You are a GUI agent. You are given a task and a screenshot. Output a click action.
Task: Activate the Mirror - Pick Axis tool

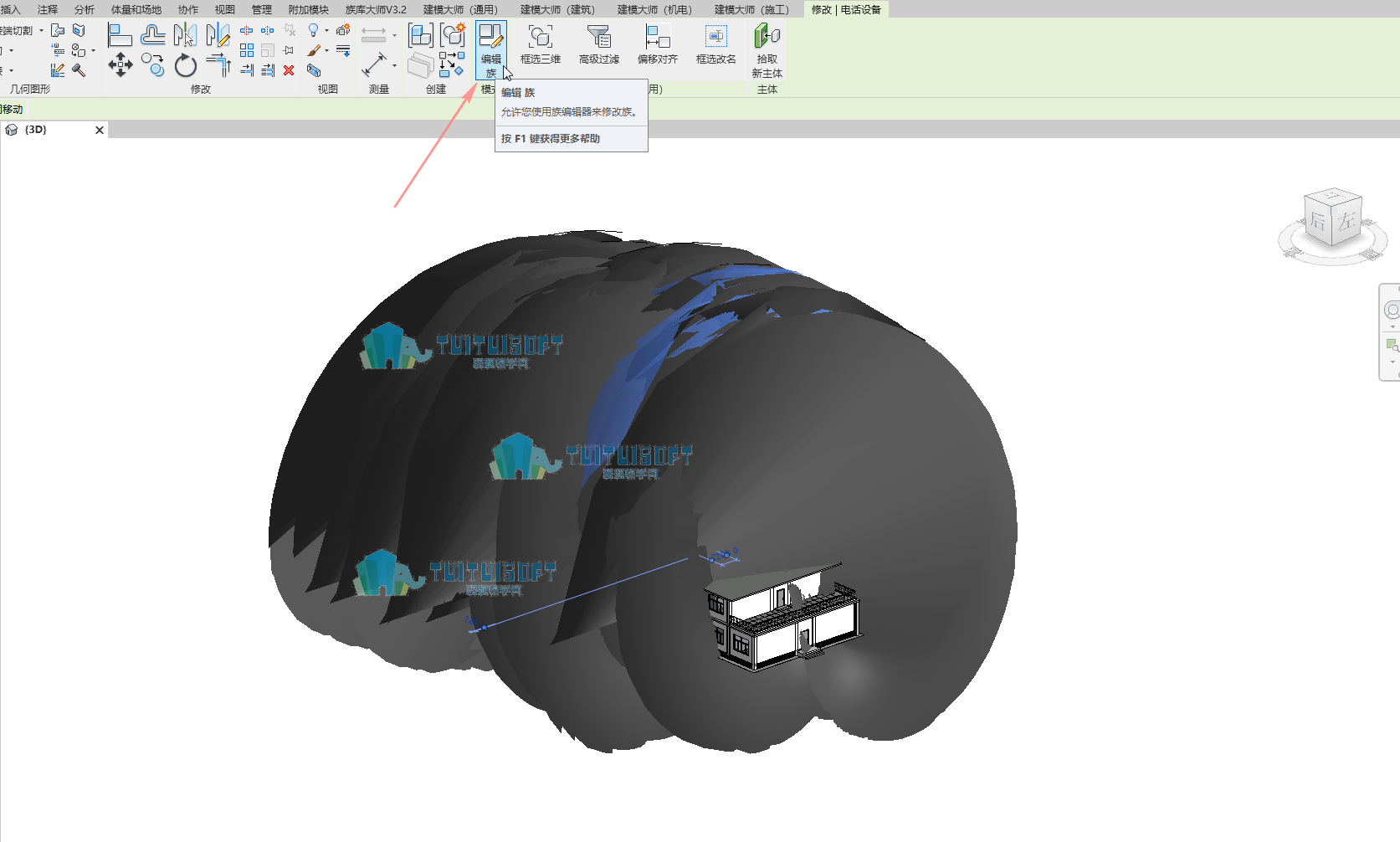click(x=185, y=35)
